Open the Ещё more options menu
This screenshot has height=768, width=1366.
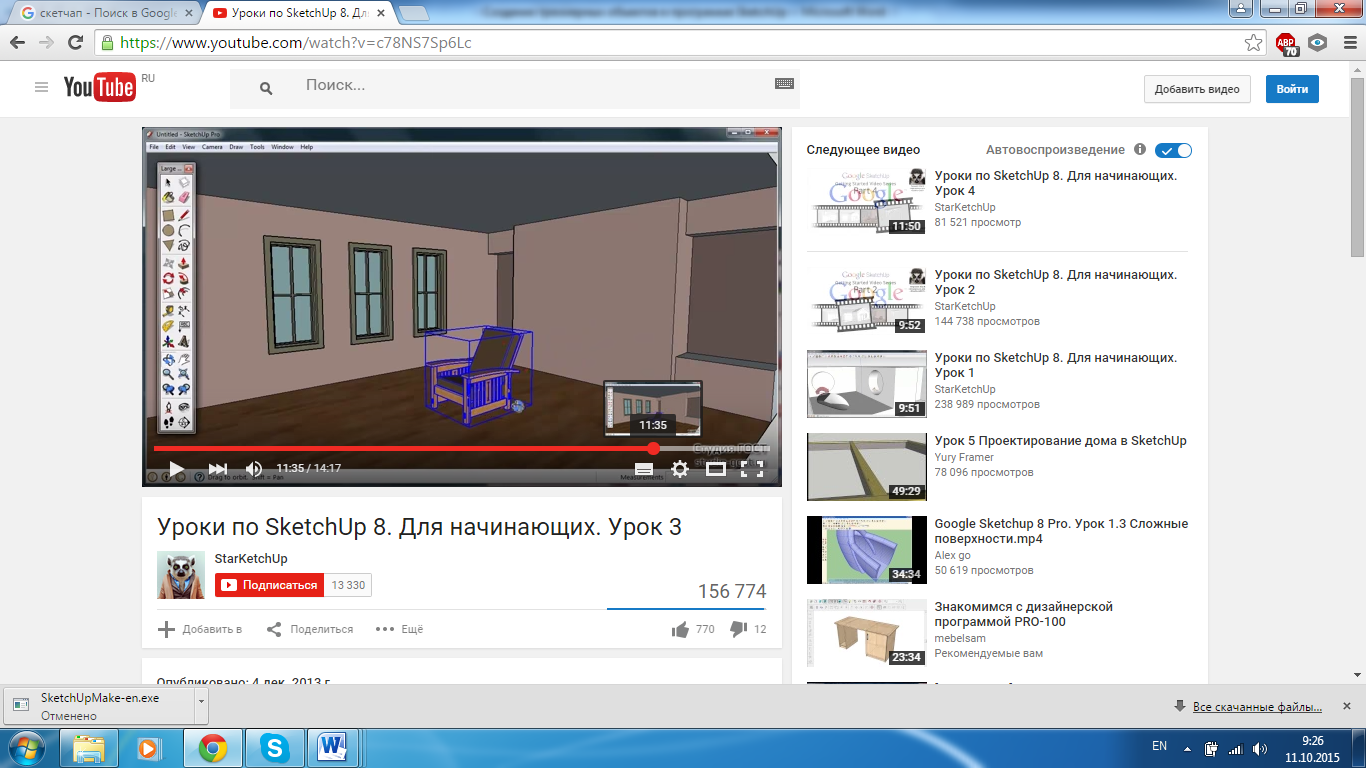pos(399,629)
